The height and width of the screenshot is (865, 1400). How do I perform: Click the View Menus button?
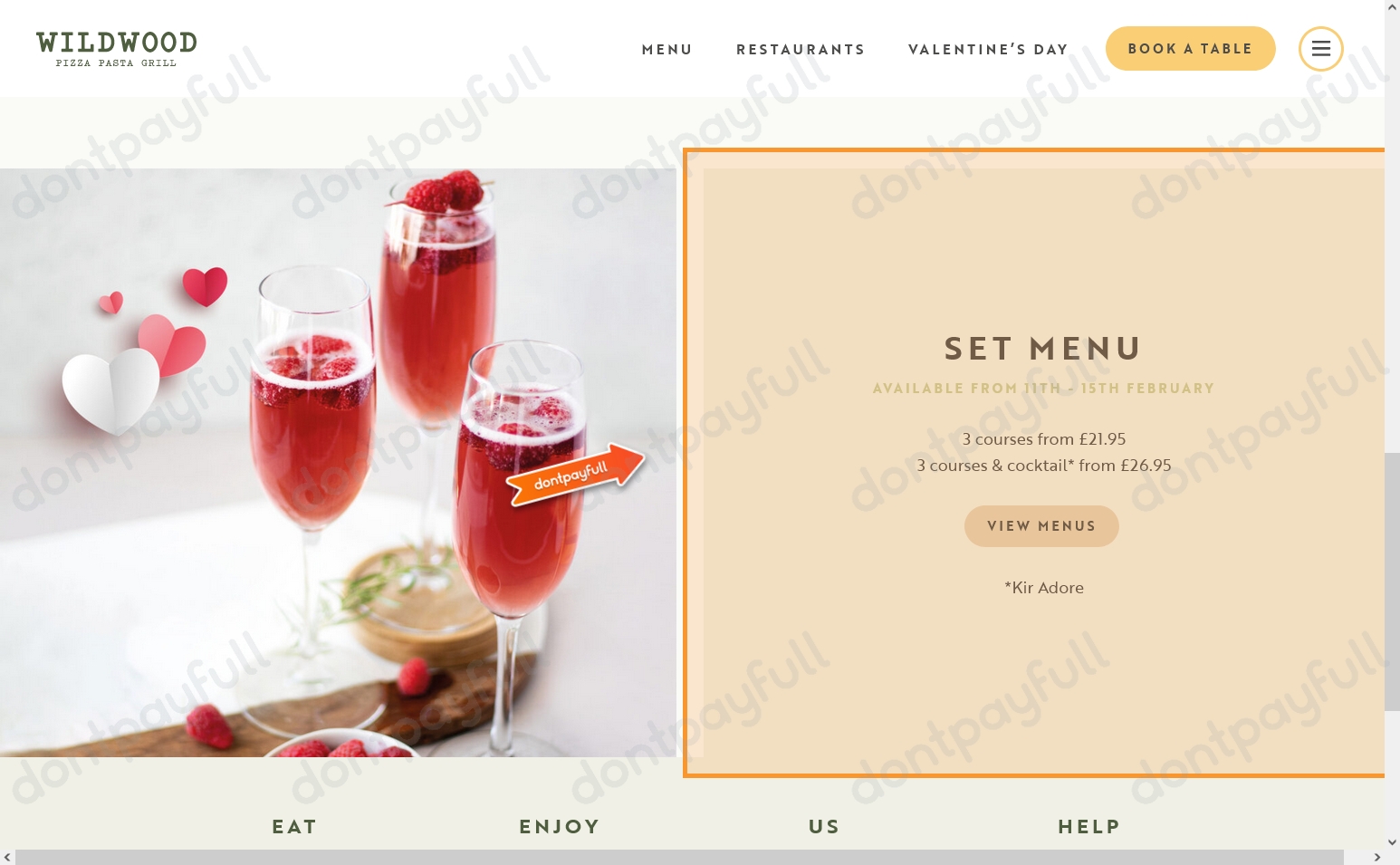[1041, 526]
